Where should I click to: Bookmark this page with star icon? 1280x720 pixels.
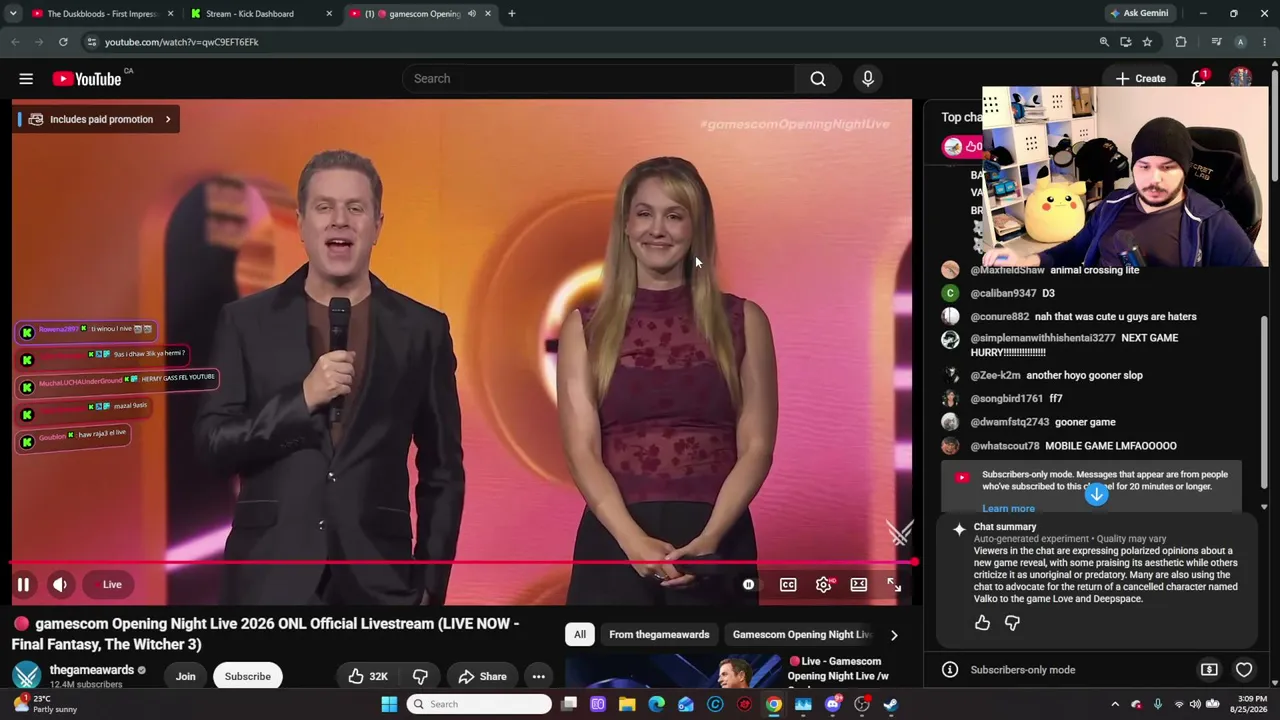tap(1147, 42)
